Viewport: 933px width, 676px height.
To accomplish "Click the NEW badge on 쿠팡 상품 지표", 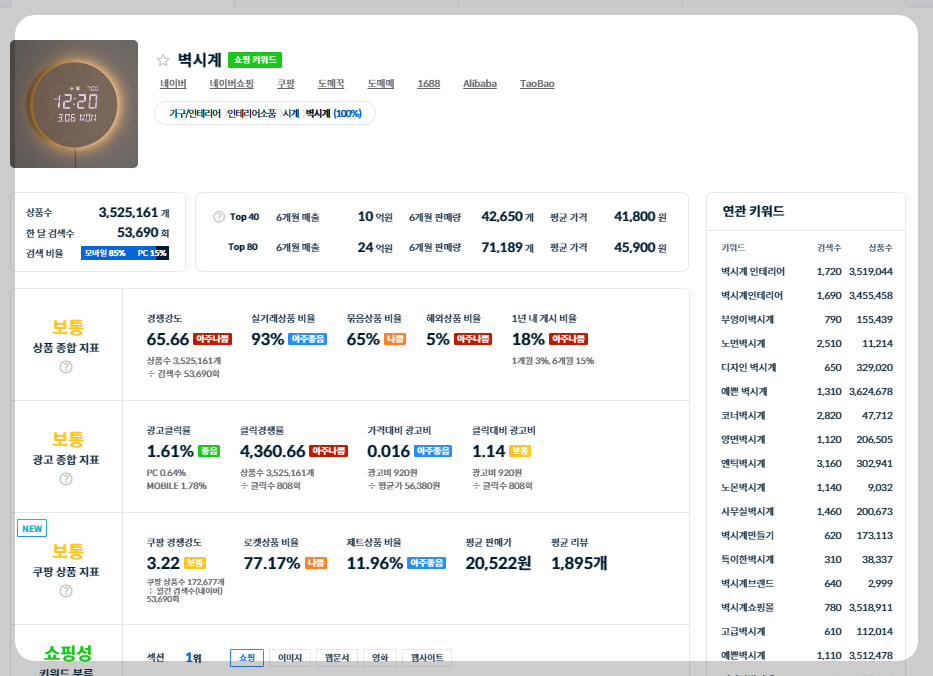I will [x=32, y=528].
